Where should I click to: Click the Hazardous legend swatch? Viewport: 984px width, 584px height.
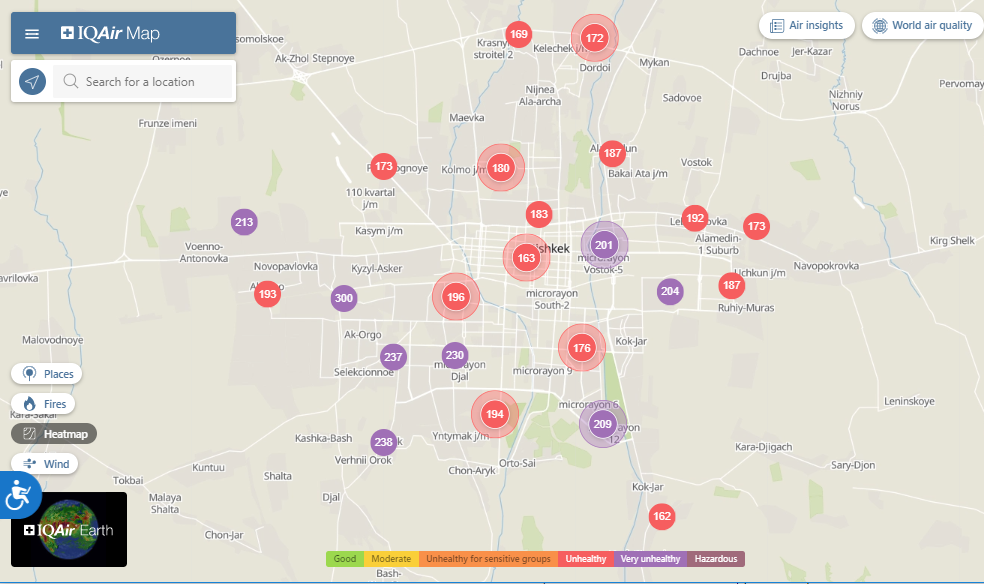[716, 559]
